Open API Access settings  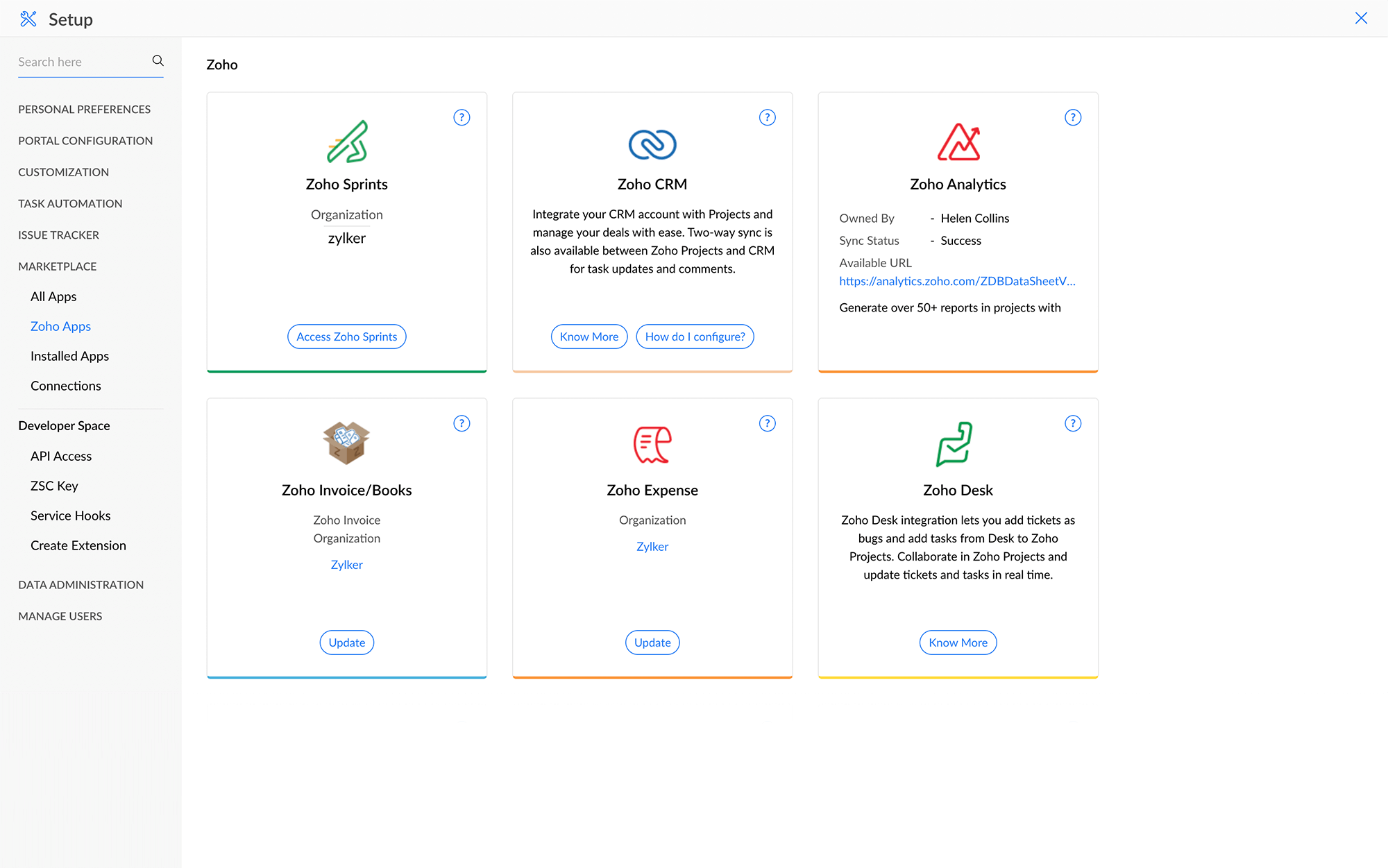61,456
